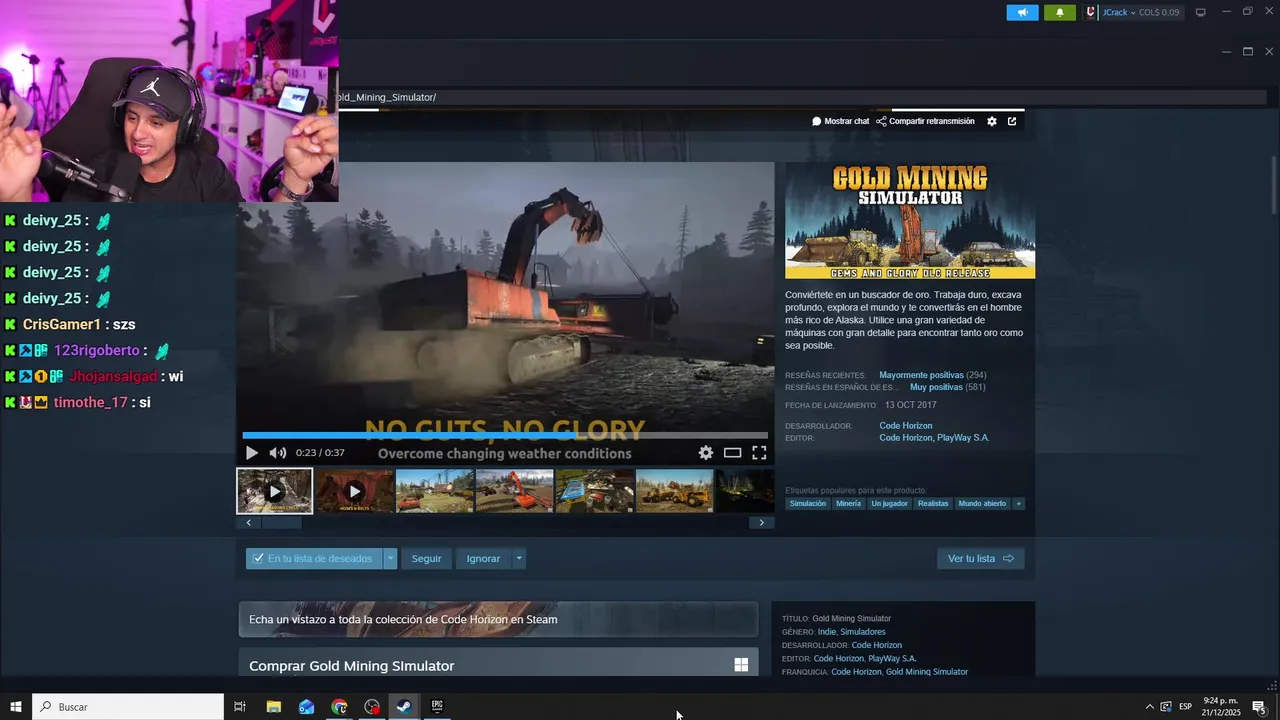Open the Windows Start menu

click(16, 707)
